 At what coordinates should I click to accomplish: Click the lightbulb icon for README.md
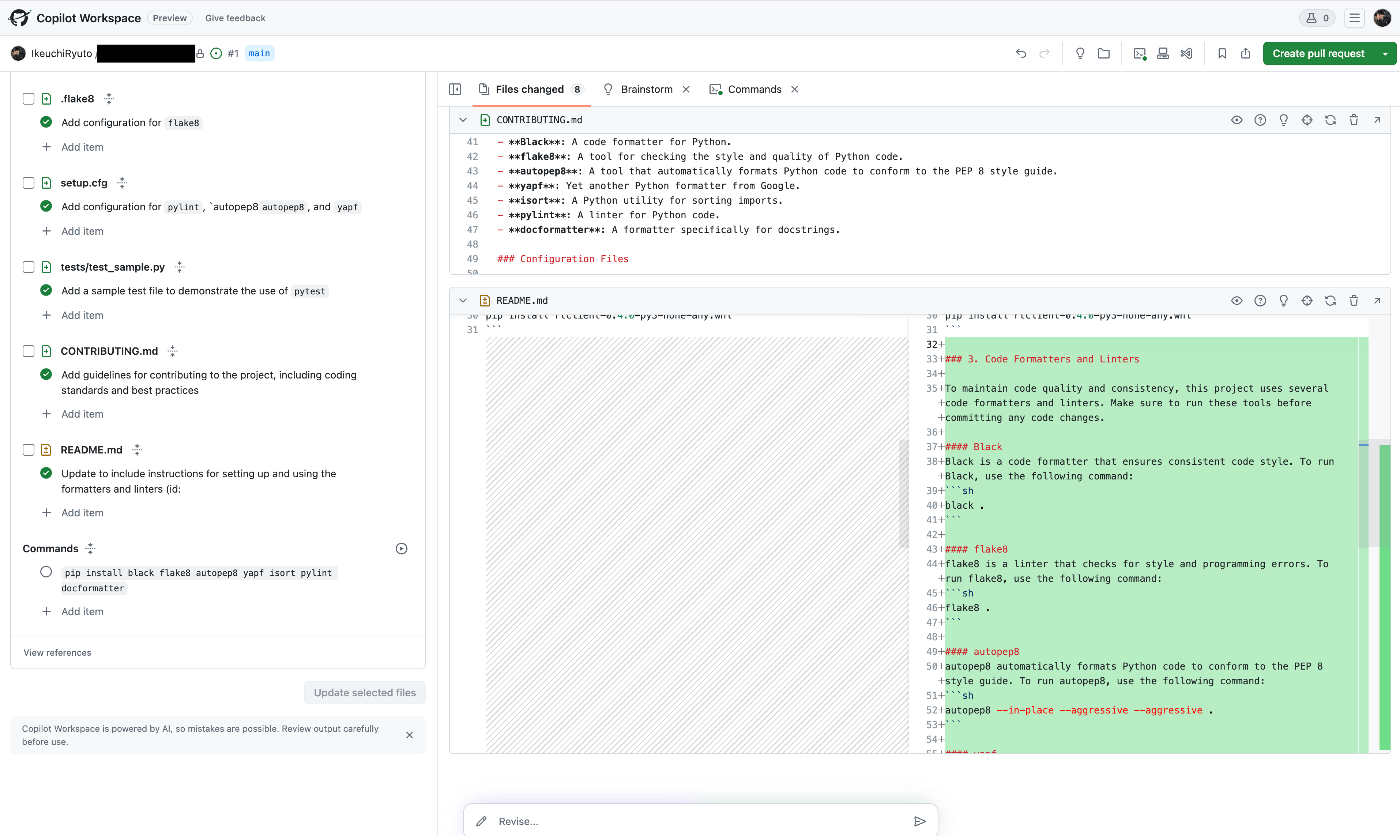pyautogui.click(x=1284, y=300)
